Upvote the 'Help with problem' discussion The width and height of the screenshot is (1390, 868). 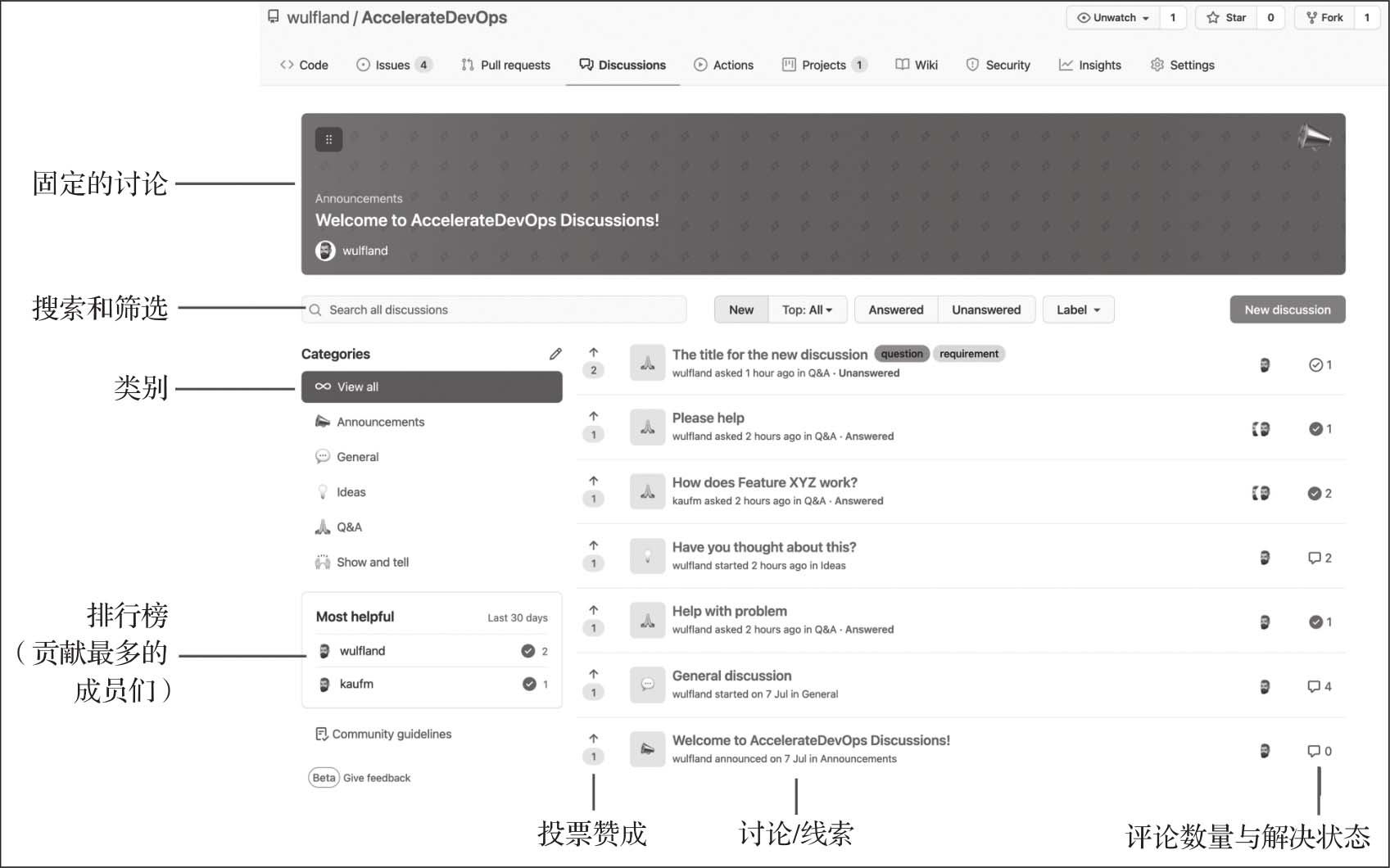[594, 610]
